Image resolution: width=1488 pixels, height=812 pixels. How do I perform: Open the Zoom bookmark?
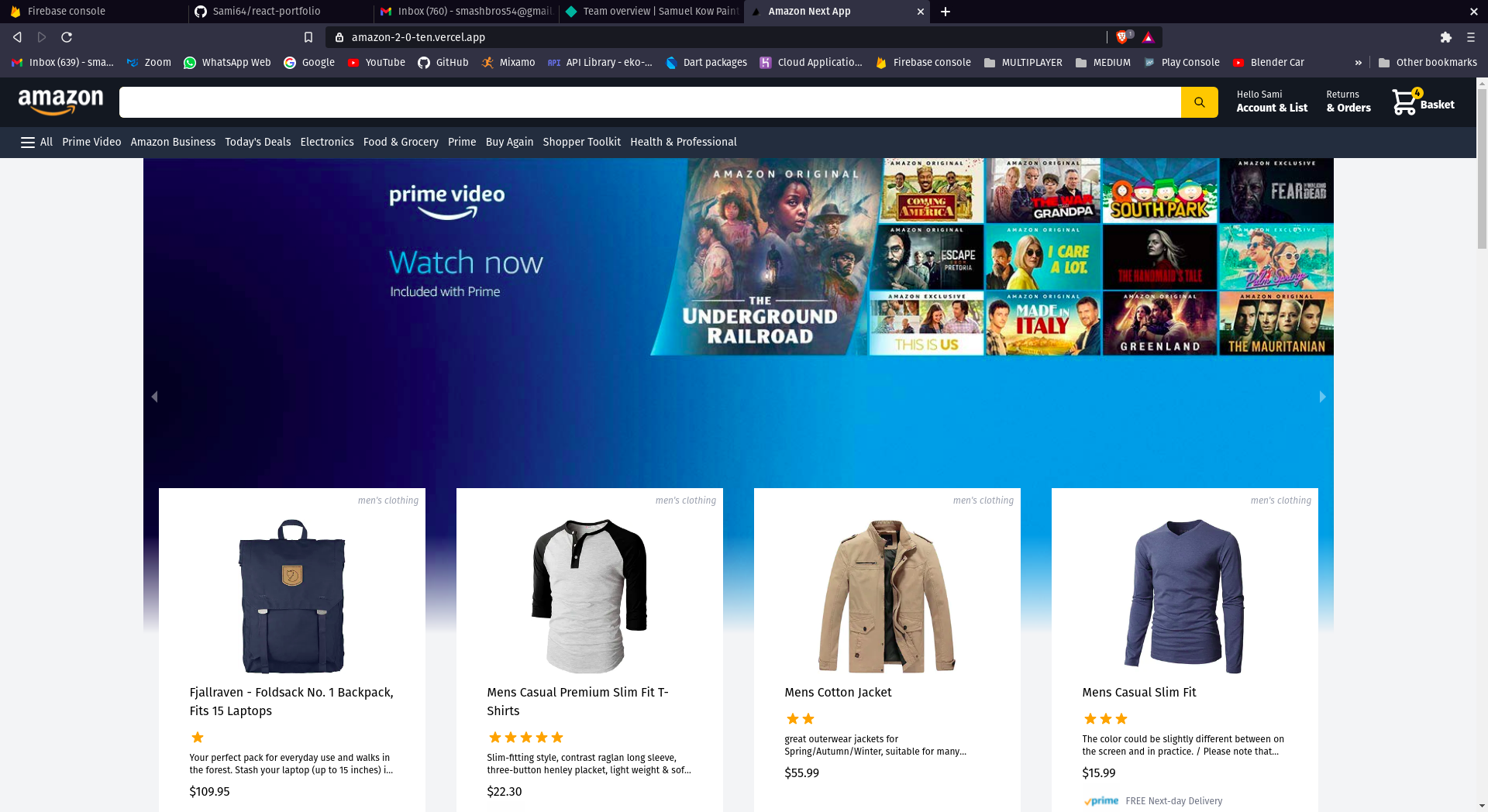149,63
